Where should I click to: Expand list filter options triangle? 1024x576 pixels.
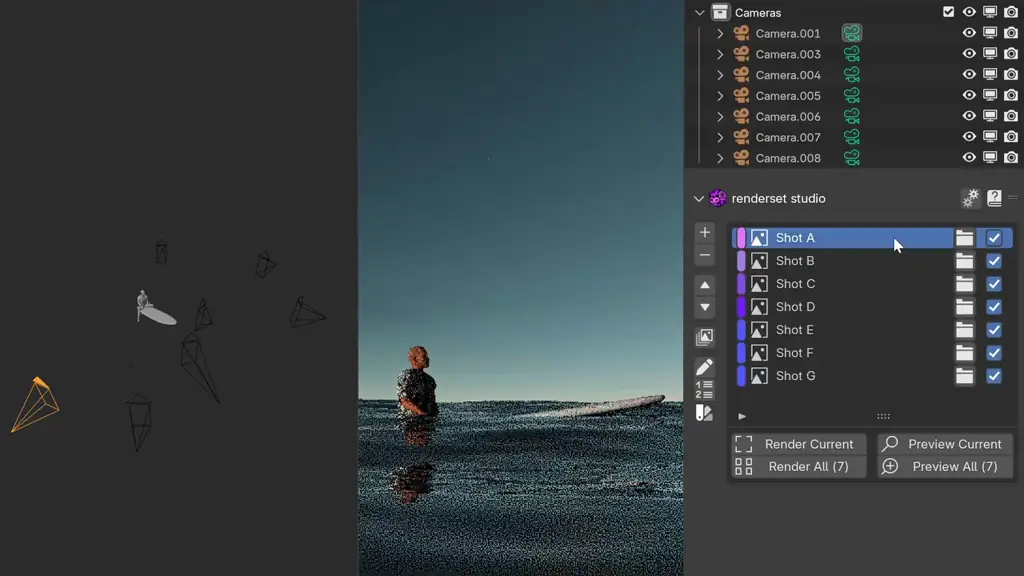click(x=742, y=416)
